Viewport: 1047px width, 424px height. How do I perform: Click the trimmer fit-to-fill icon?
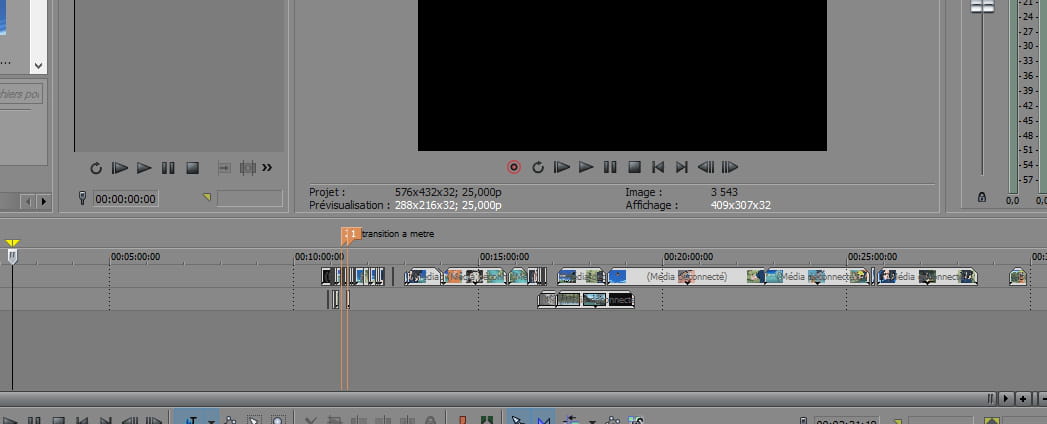[x=248, y=168]
